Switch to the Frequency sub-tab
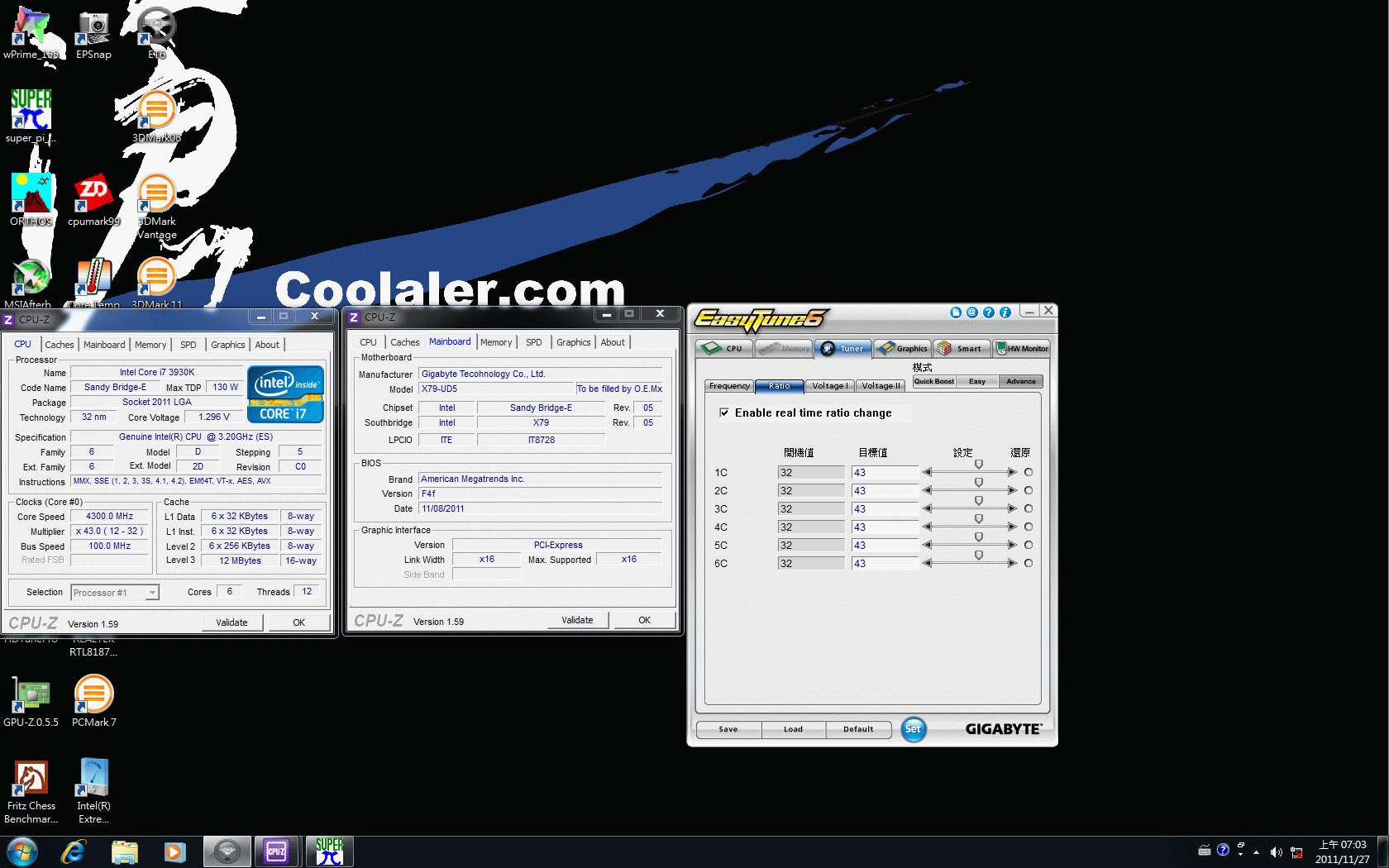The image size is (1389, 868). tap(729, 386)
